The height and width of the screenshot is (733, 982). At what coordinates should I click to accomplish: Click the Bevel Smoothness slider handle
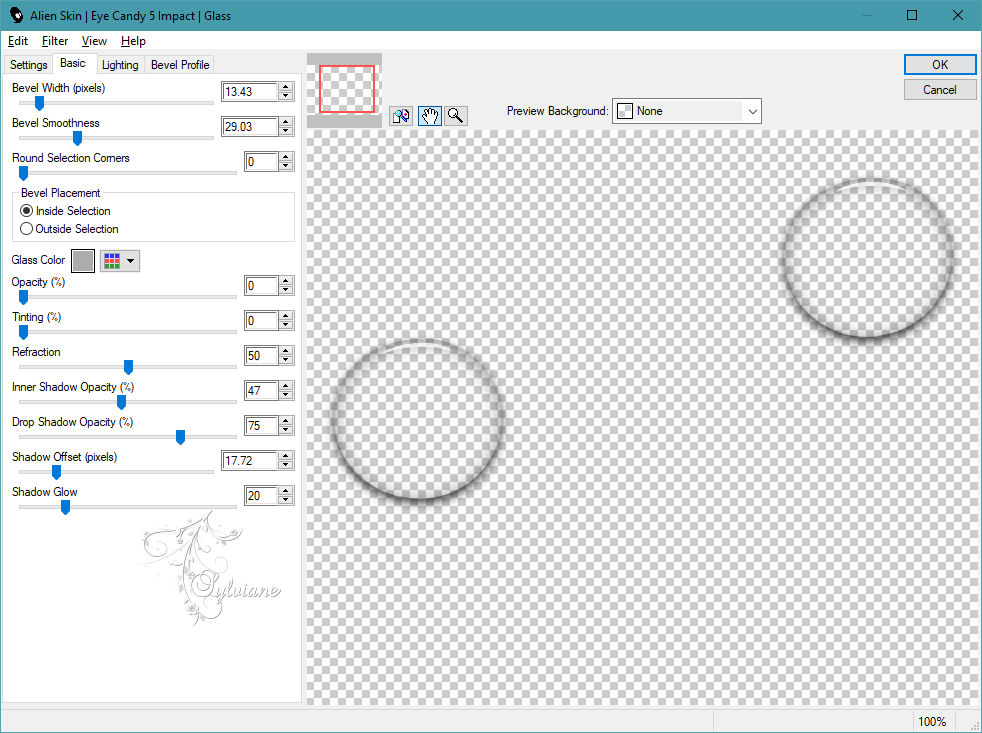(x=78, y=138)
